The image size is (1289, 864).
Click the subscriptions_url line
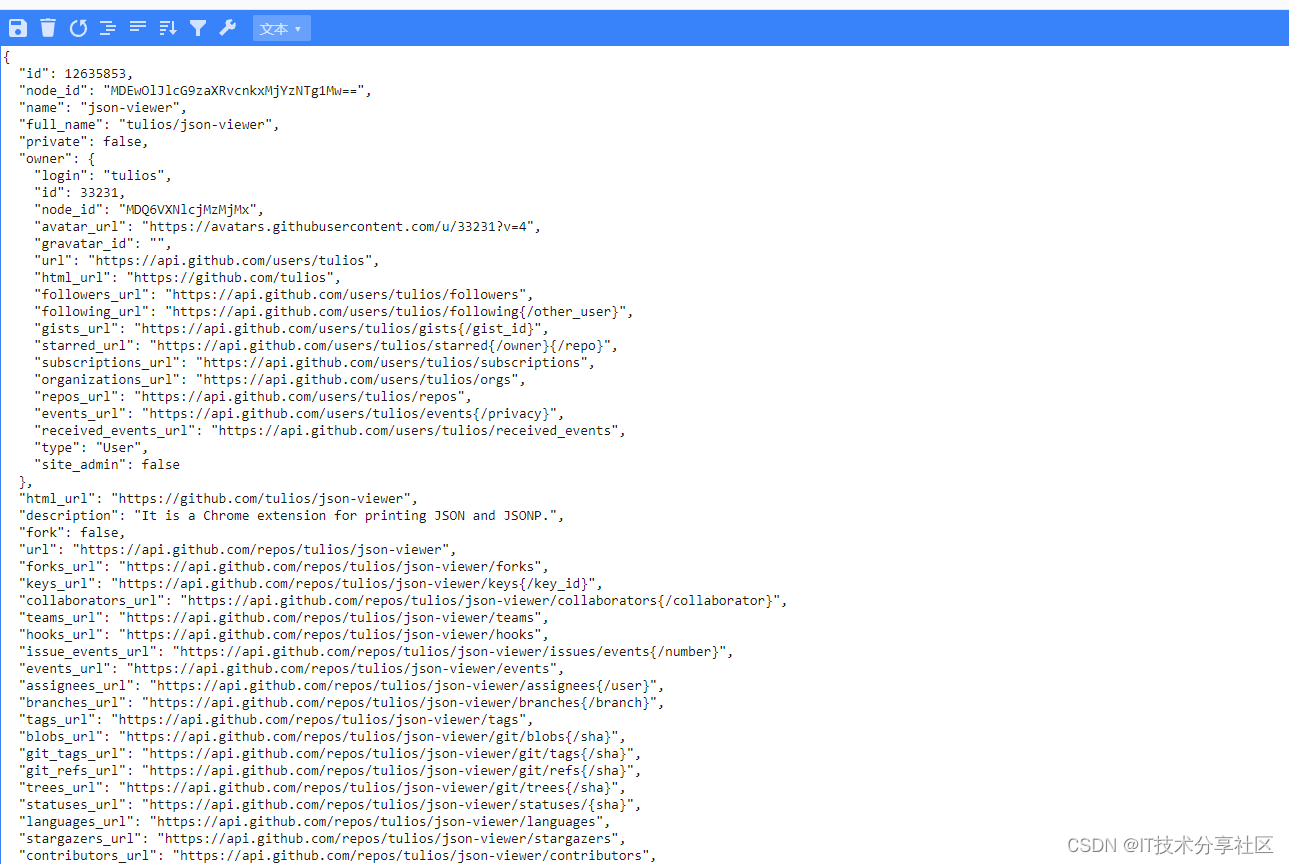[315, 362]
